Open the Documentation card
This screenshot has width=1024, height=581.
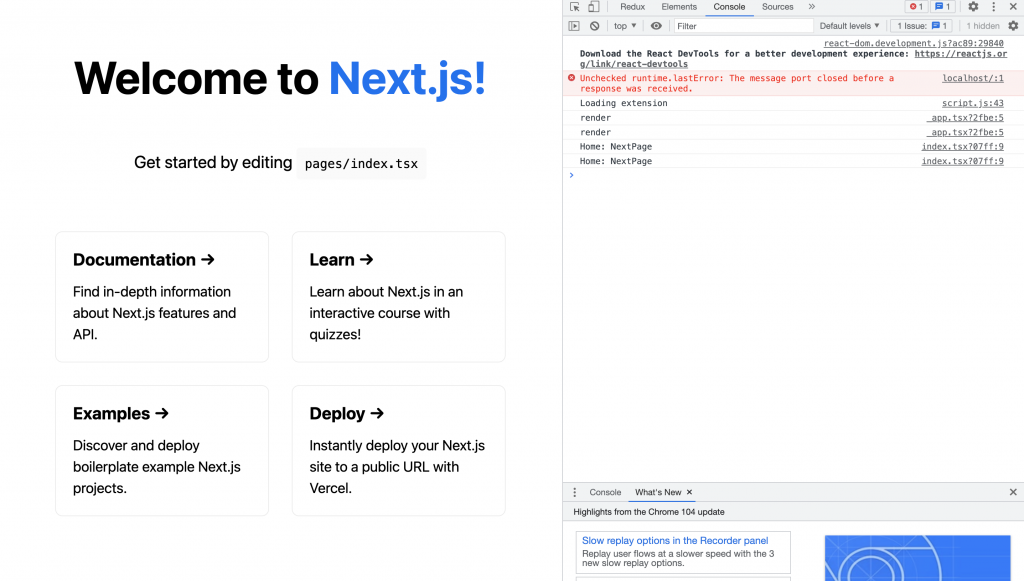pyautogui.click(x=162, y=297)
